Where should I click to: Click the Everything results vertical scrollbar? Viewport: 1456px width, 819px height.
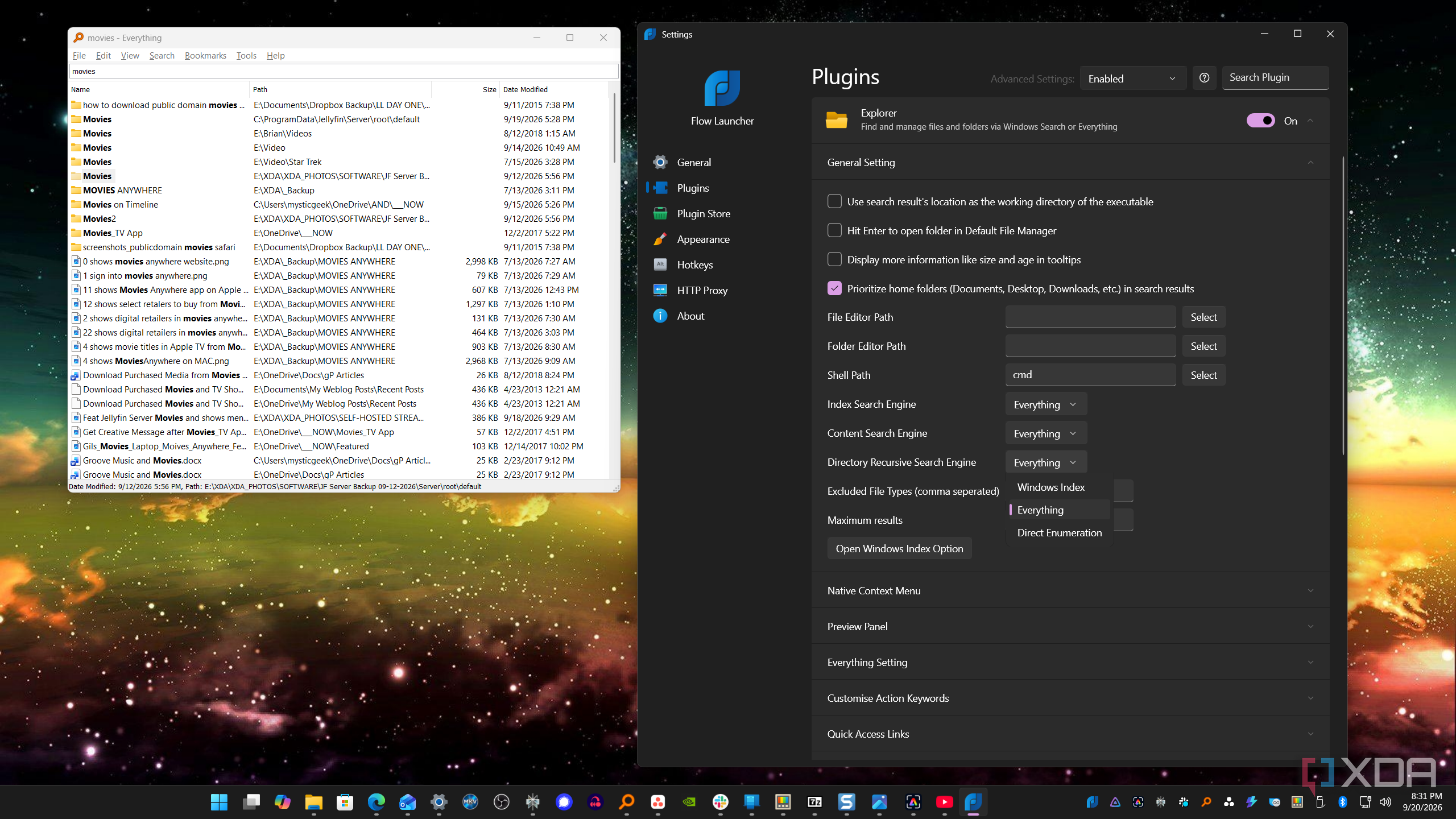(614, 129)
